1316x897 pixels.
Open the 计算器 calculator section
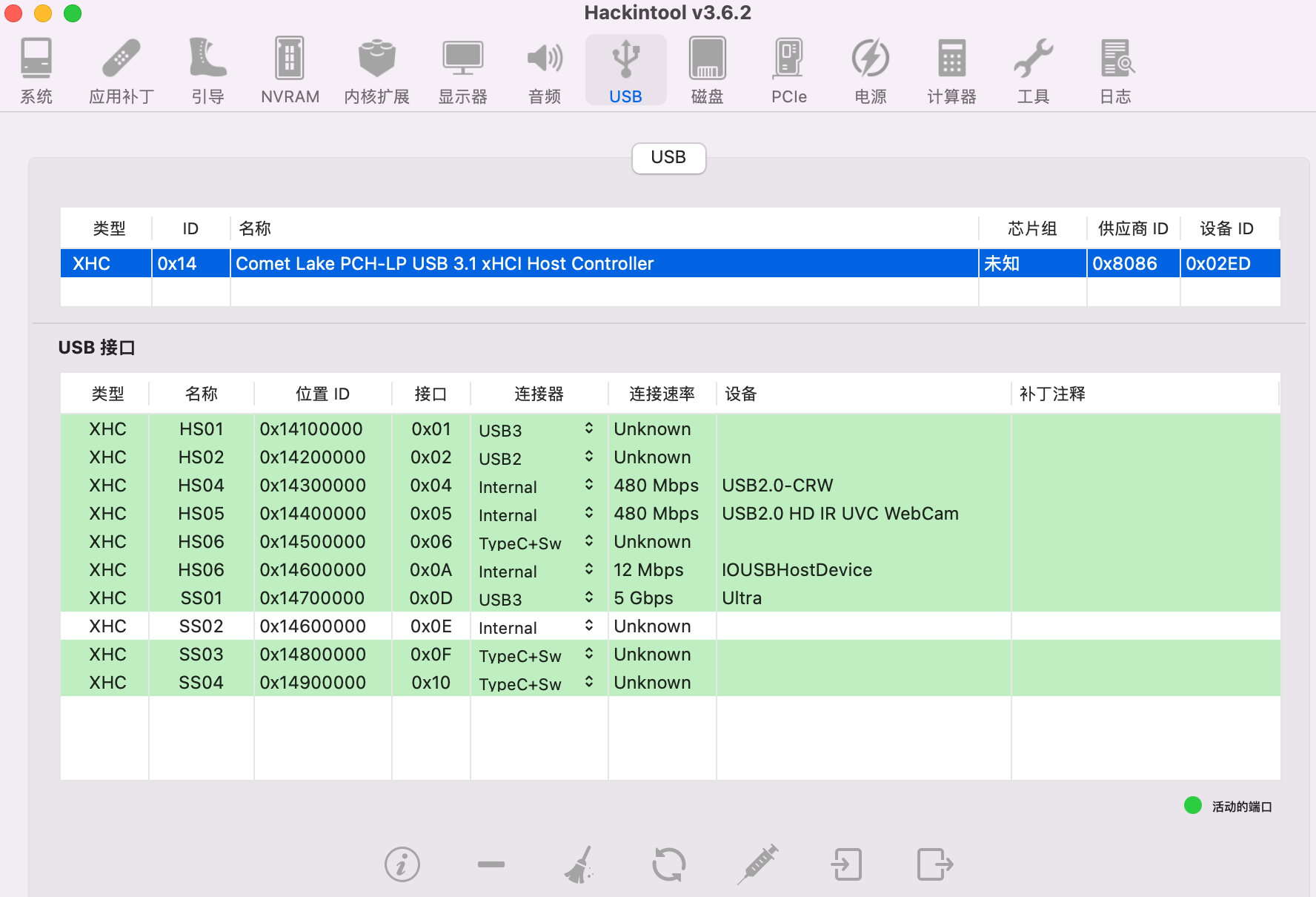pos(952,70)
